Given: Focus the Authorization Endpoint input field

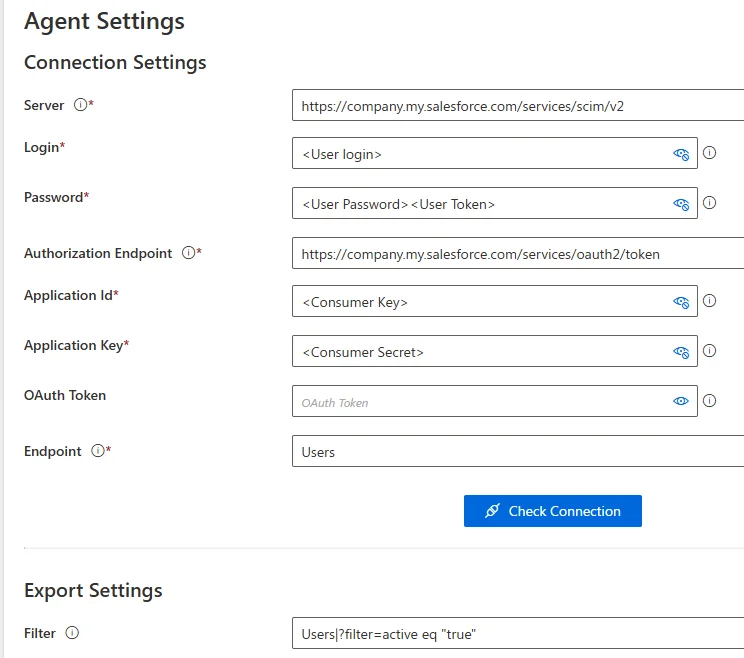Looking at the screenshot, I should 518,253.
